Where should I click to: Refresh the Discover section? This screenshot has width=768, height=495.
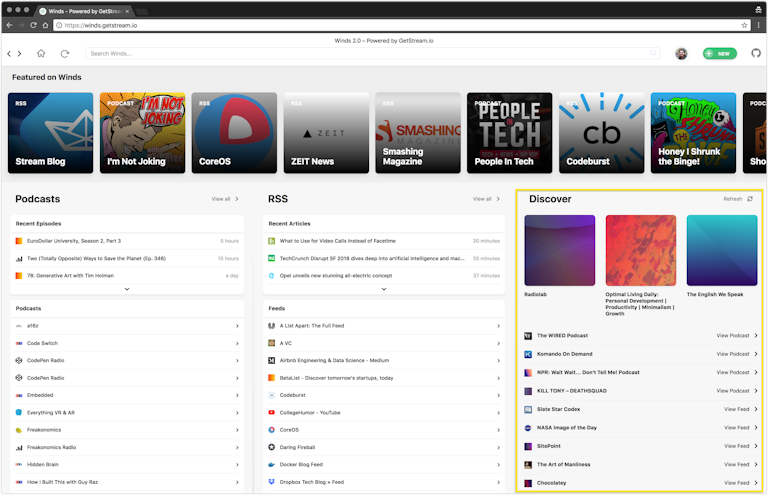click(x=738, y=199)
